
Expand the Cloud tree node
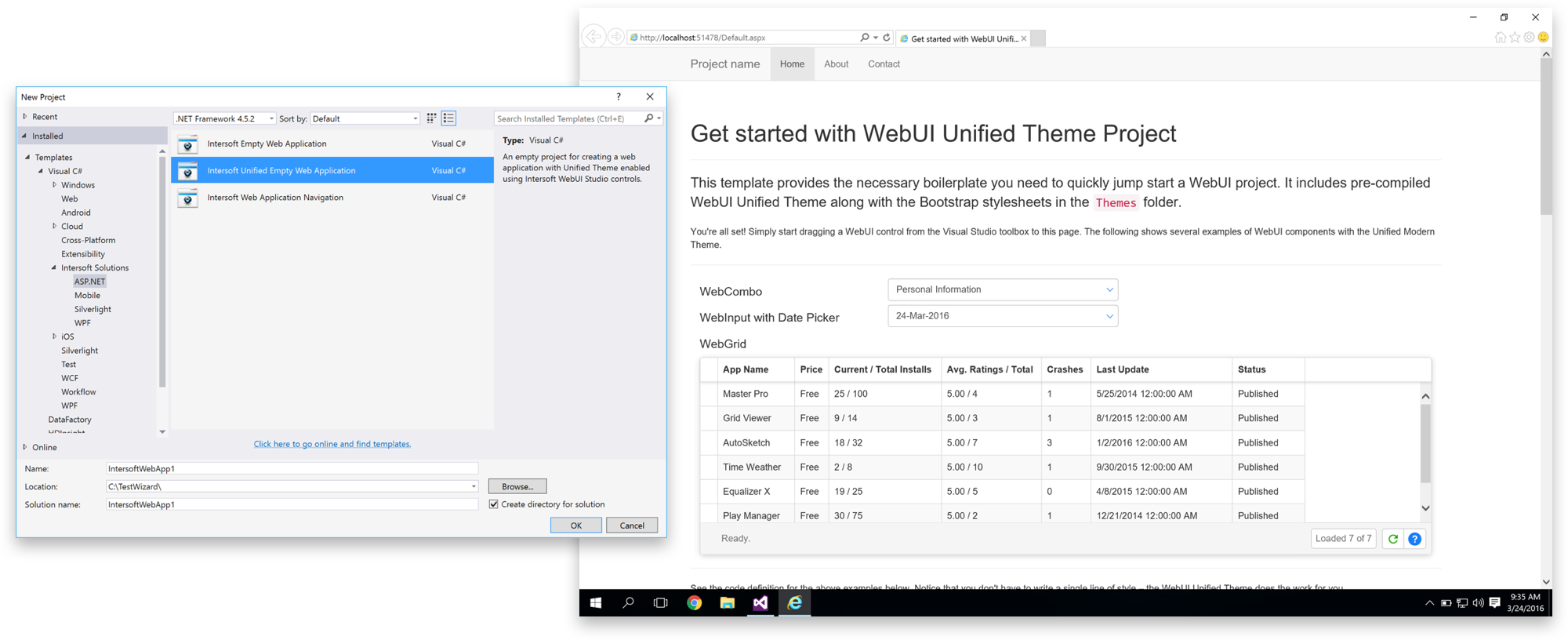(54, 226)
